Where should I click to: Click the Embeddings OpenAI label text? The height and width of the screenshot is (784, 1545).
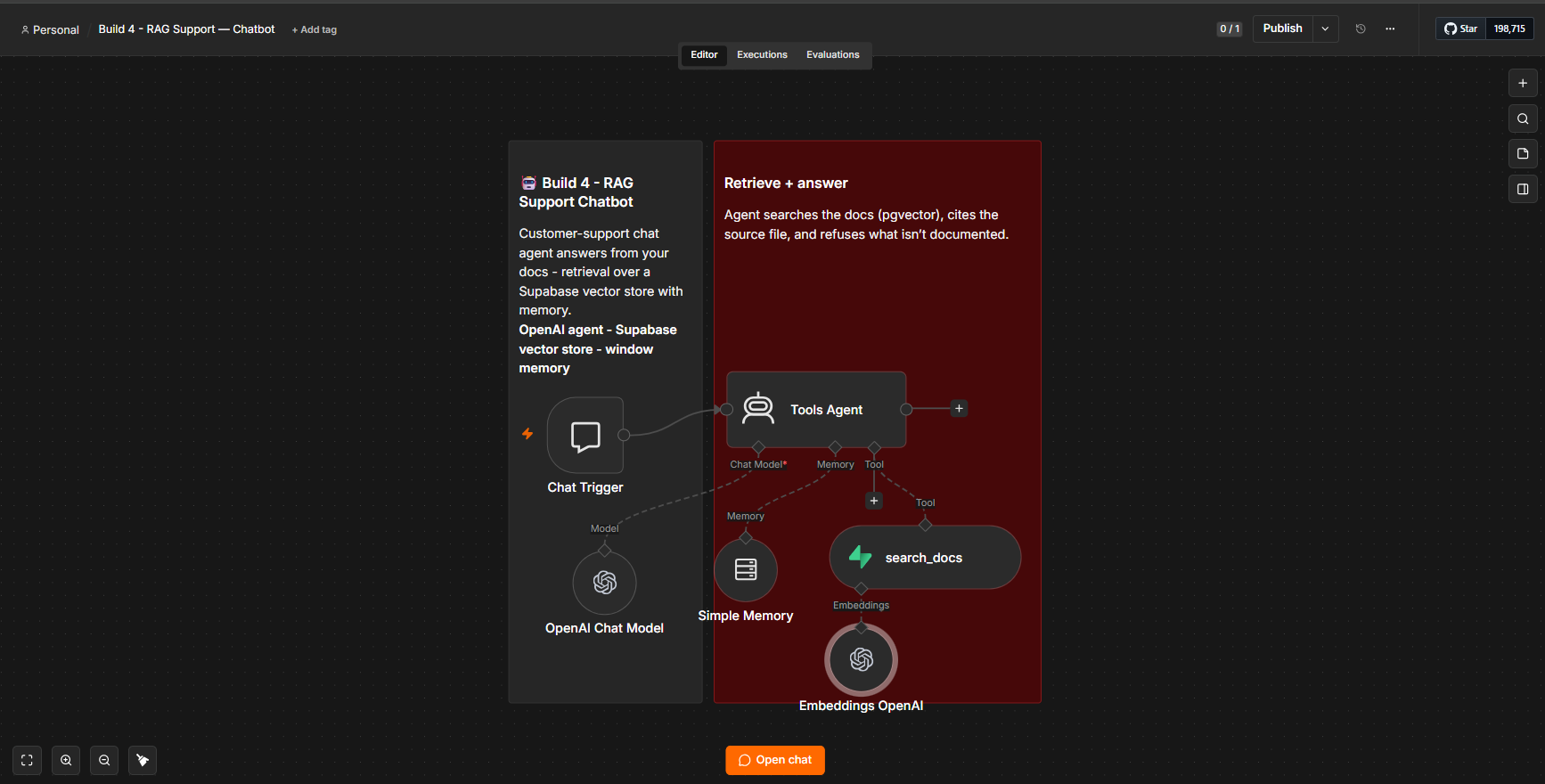click(862, 706)
